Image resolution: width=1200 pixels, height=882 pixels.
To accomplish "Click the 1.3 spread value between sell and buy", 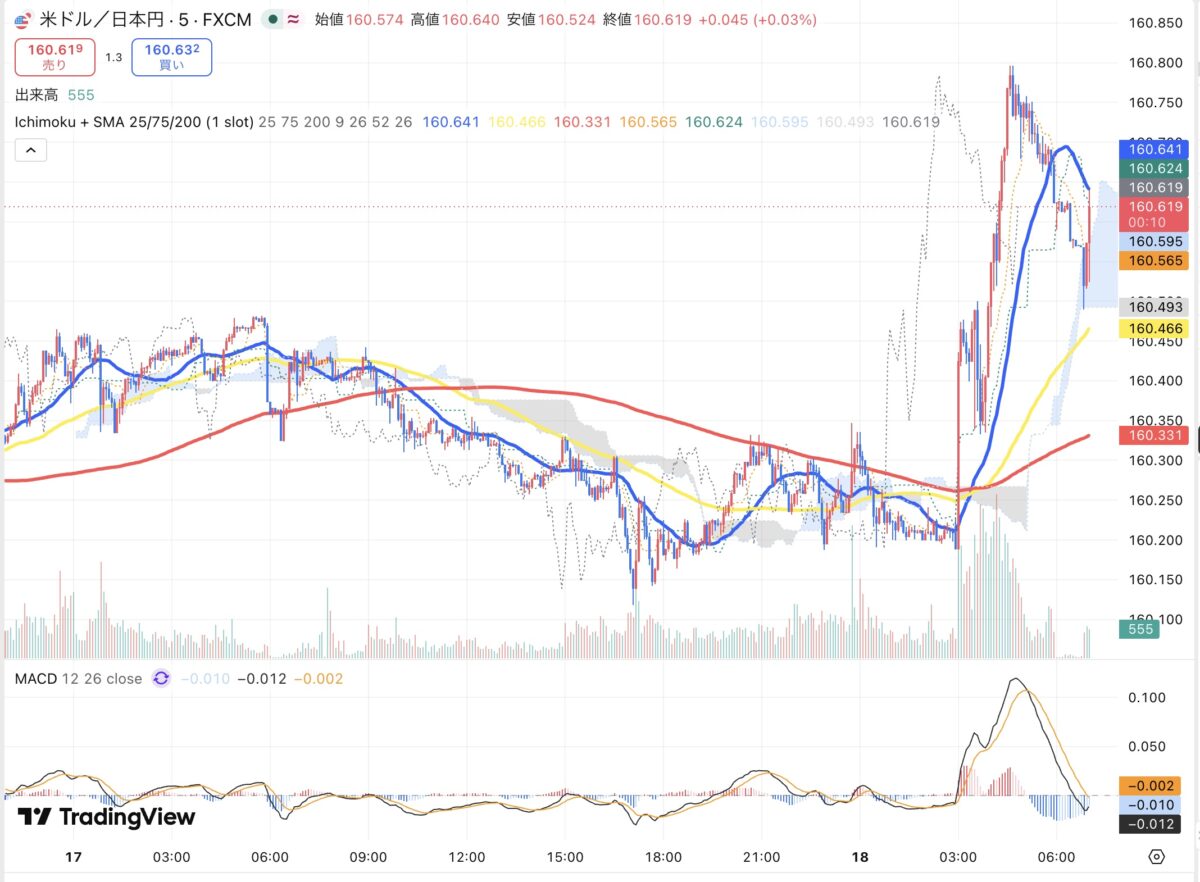I will click(113, 57).
